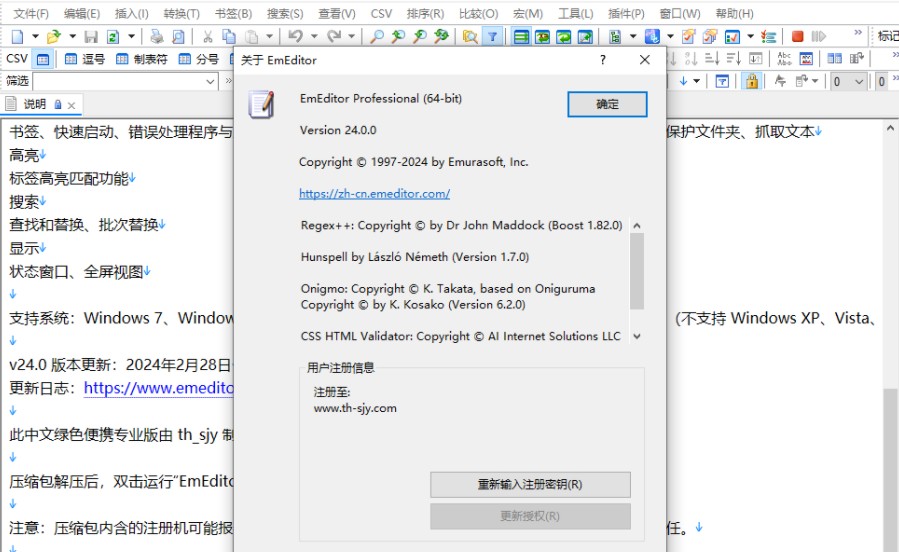Viewport: 899px width, 552px height.
Task: Open Print Preview from the toolbar
Action: click(x=178, y=37)
